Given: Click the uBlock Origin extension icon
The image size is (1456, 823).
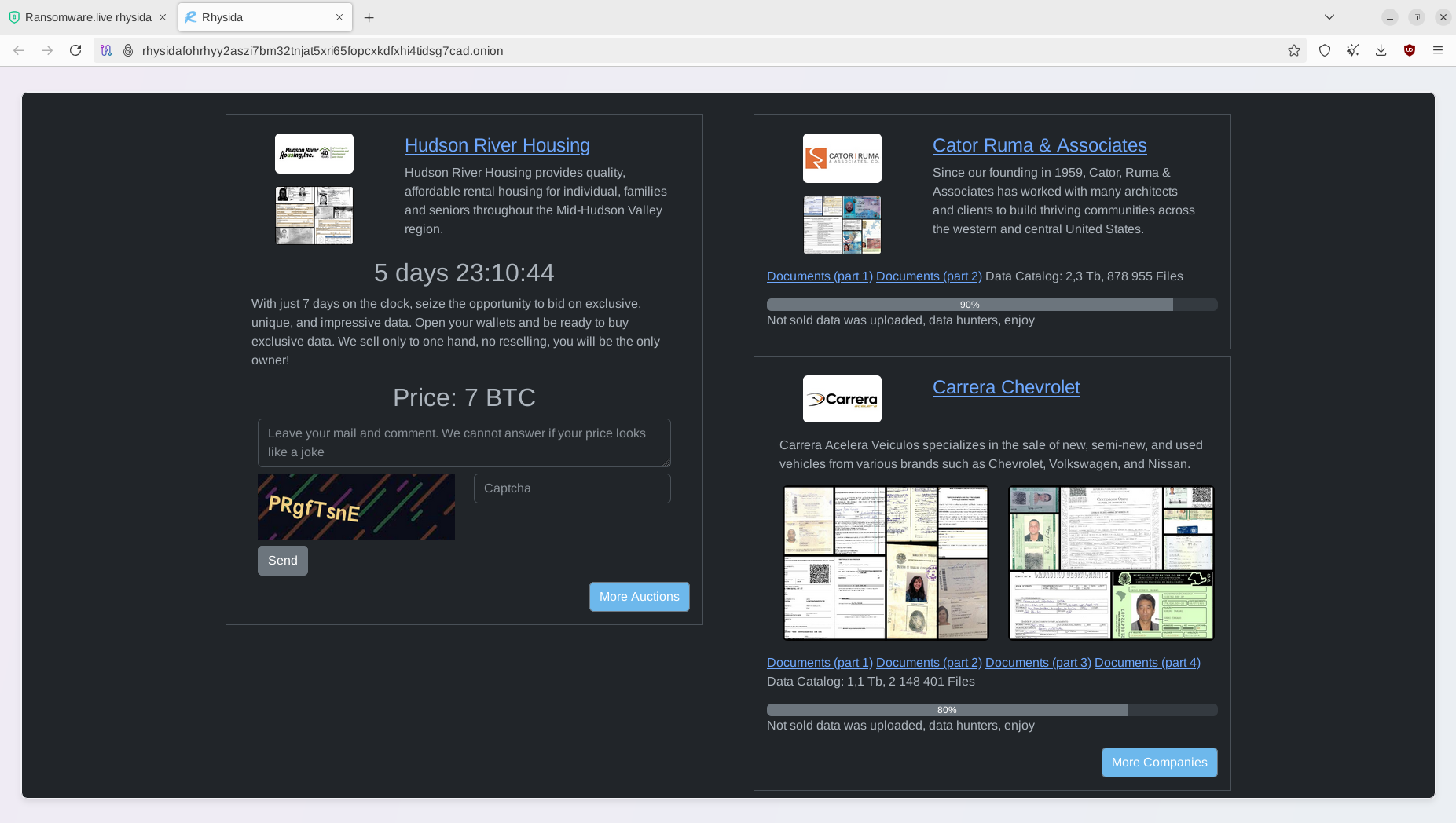Looking at the screenshot, I should point(1409,50).
